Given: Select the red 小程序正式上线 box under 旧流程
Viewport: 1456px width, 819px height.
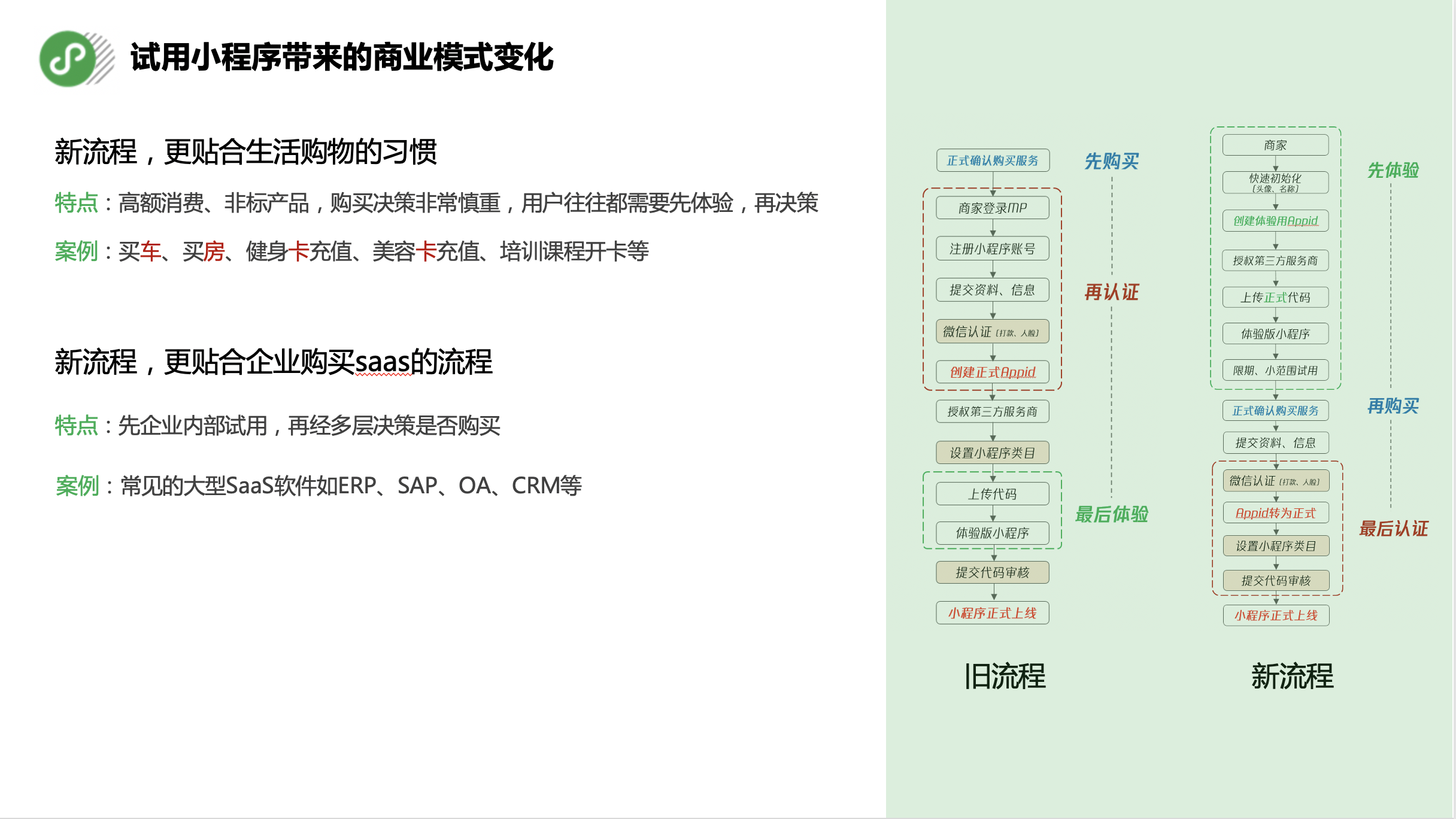Looking at the screenshot, I should [992, 613].
